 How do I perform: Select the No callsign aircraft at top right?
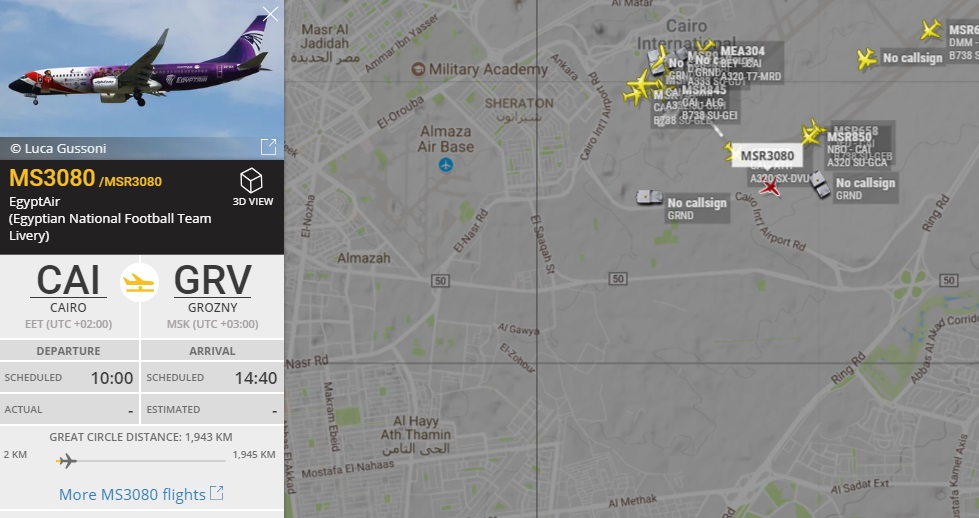[866, 59]
